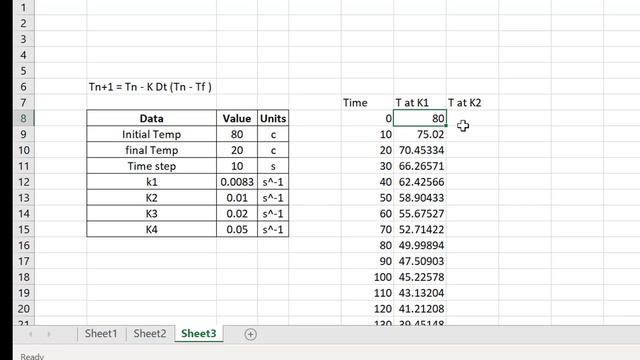This screenshot has height=360, width=640.
Task: Add a new sheet with plus icon
Action: point(250,334)
